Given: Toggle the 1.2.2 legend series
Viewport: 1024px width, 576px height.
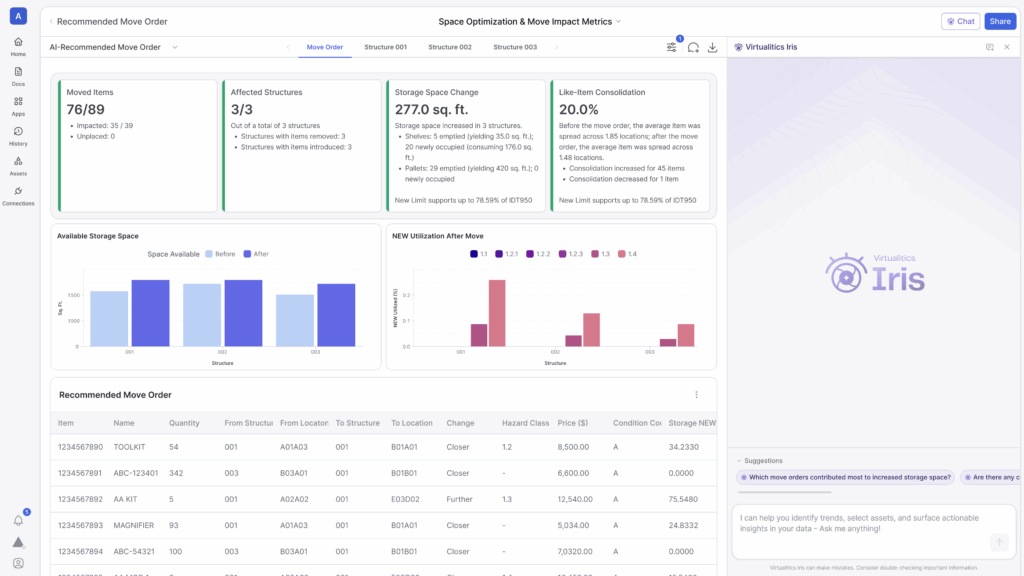Looking at the screenshot, I should tap(538, 254).
